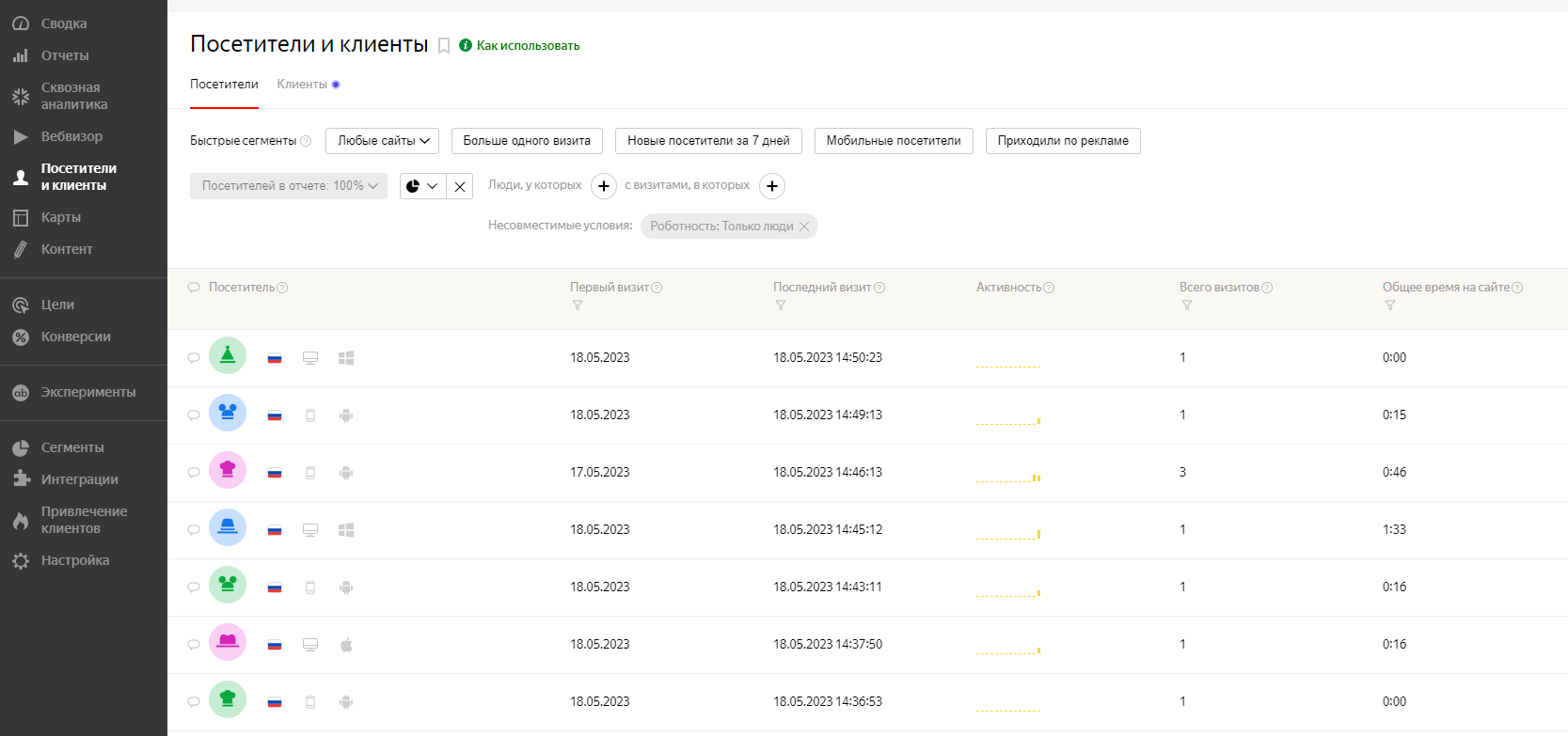Click the bookmark icon beside the page title

[x=444, y=46]
